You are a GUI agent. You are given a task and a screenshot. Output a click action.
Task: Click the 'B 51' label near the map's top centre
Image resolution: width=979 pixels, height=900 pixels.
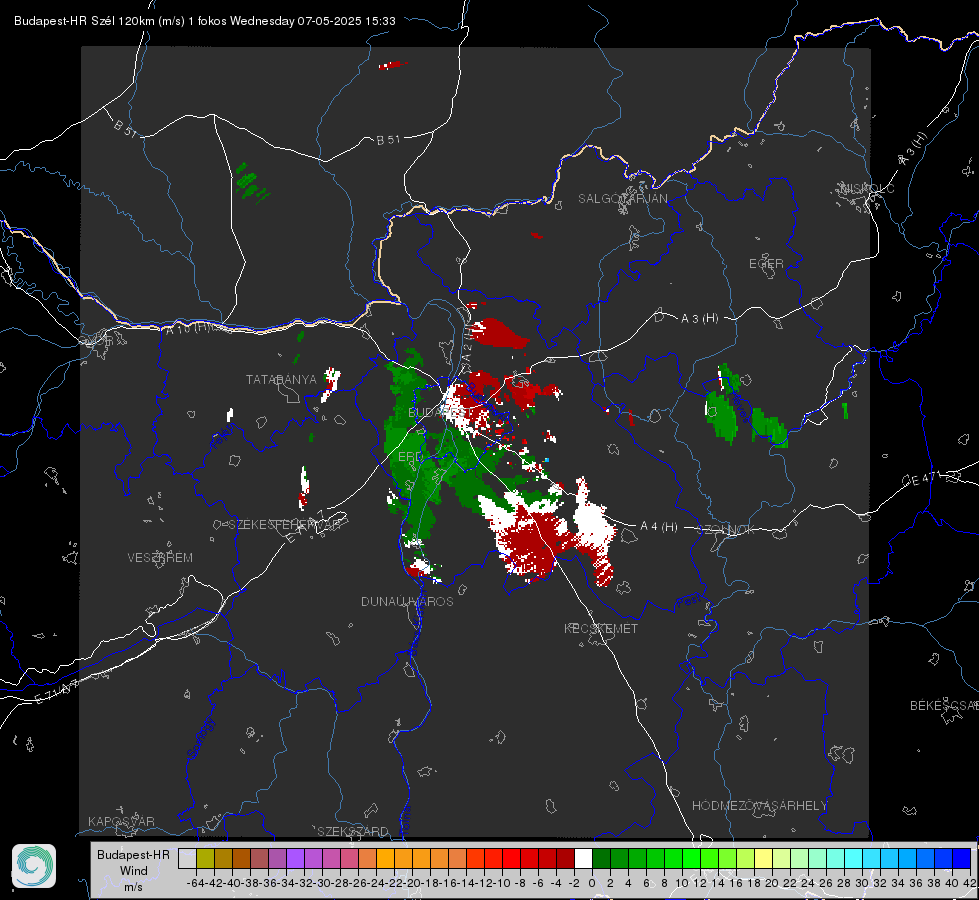[388, 140]
